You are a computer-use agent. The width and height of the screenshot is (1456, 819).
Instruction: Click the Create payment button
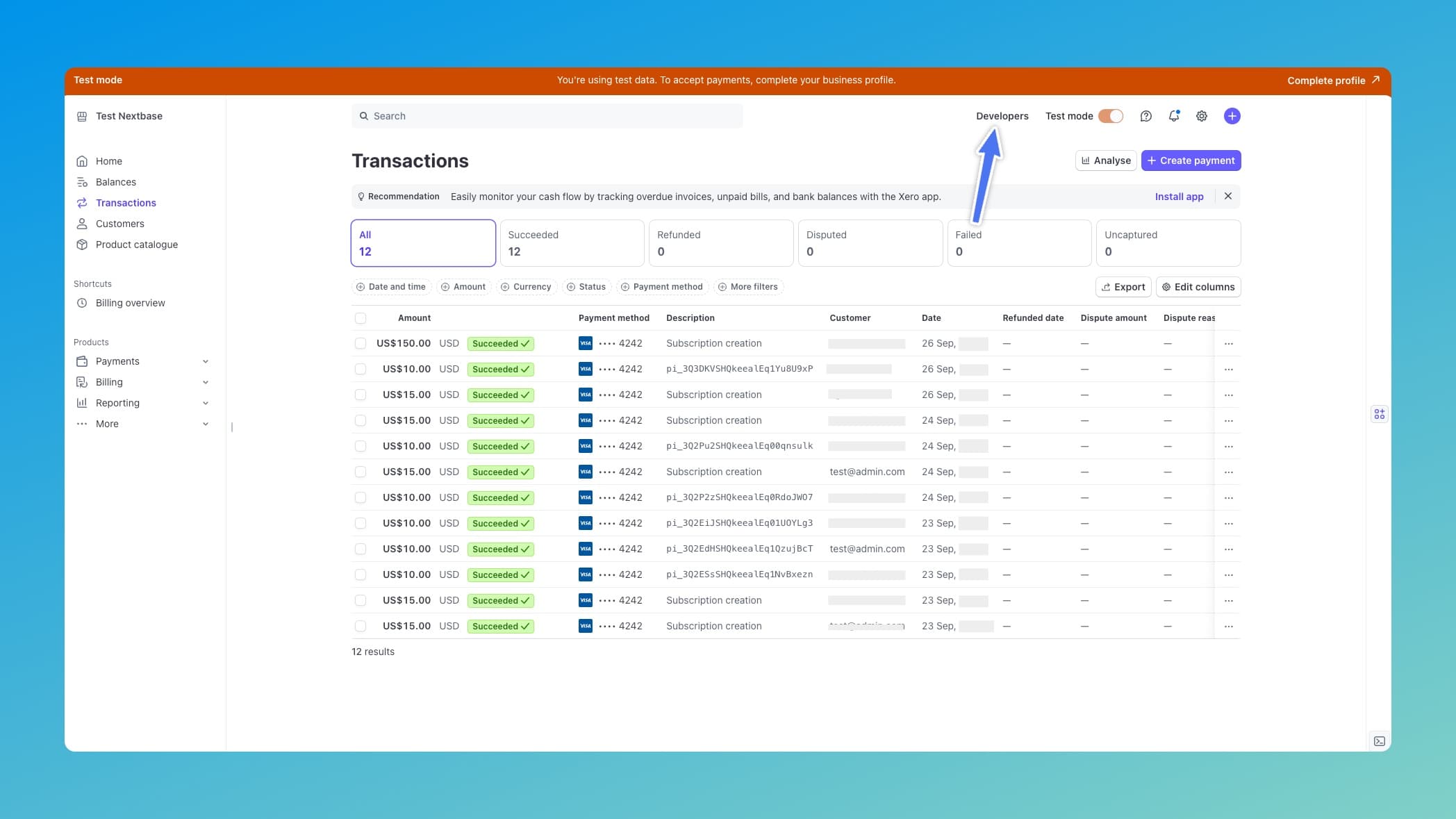pos(1191,160)
